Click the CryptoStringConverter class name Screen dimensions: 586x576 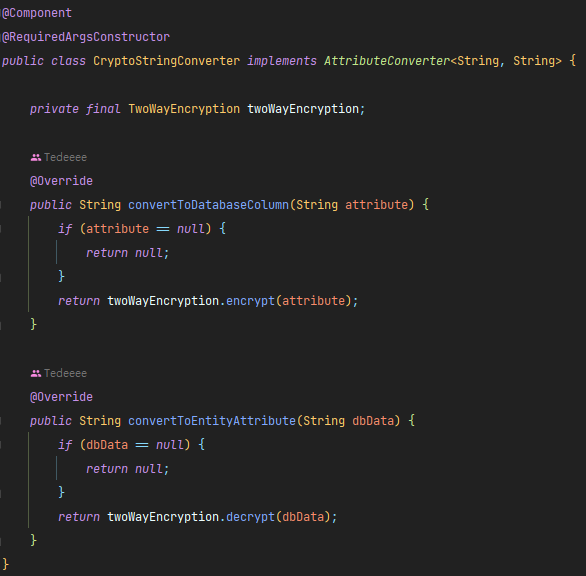pos(166,61)
